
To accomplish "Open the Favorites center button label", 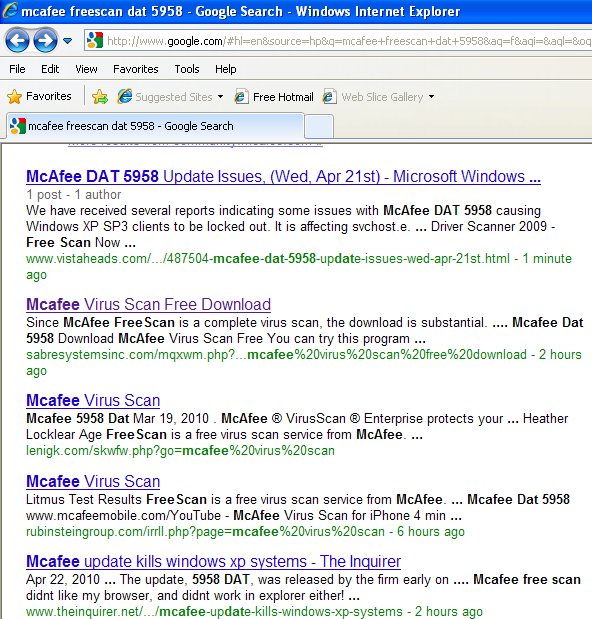I will point(49,96).
